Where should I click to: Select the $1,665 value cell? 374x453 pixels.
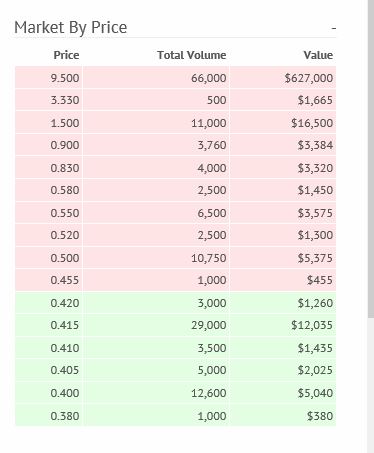point(283,100)
